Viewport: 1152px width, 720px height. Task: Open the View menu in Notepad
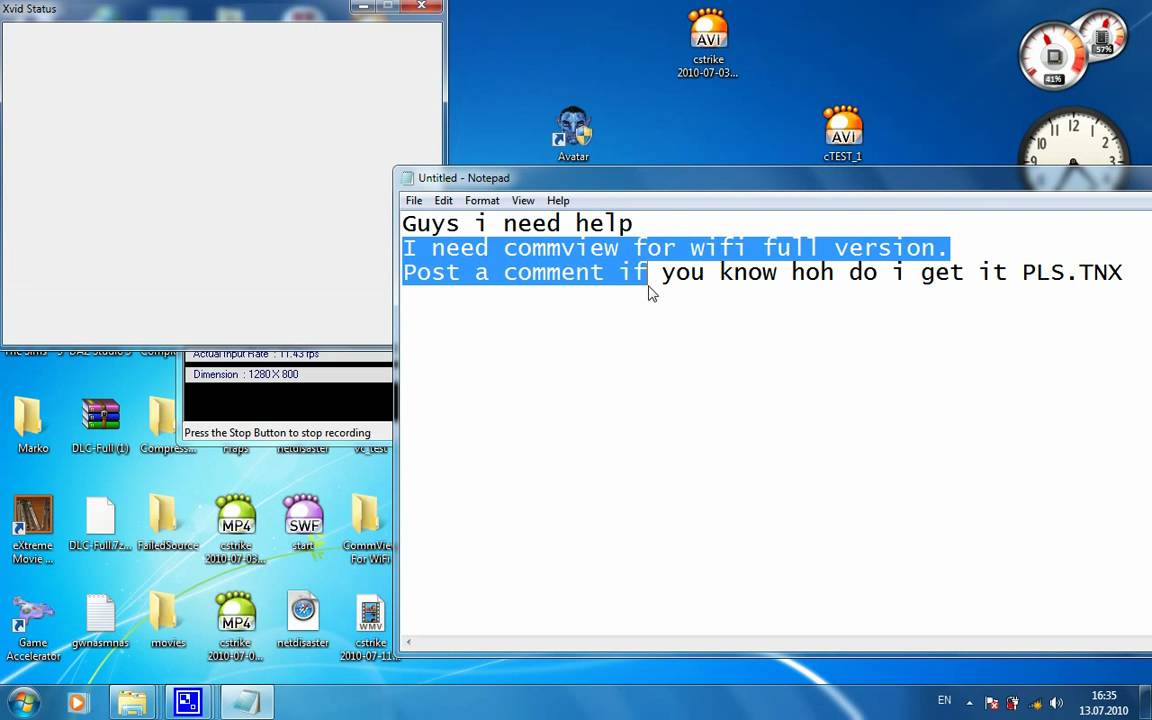point(523,201)
